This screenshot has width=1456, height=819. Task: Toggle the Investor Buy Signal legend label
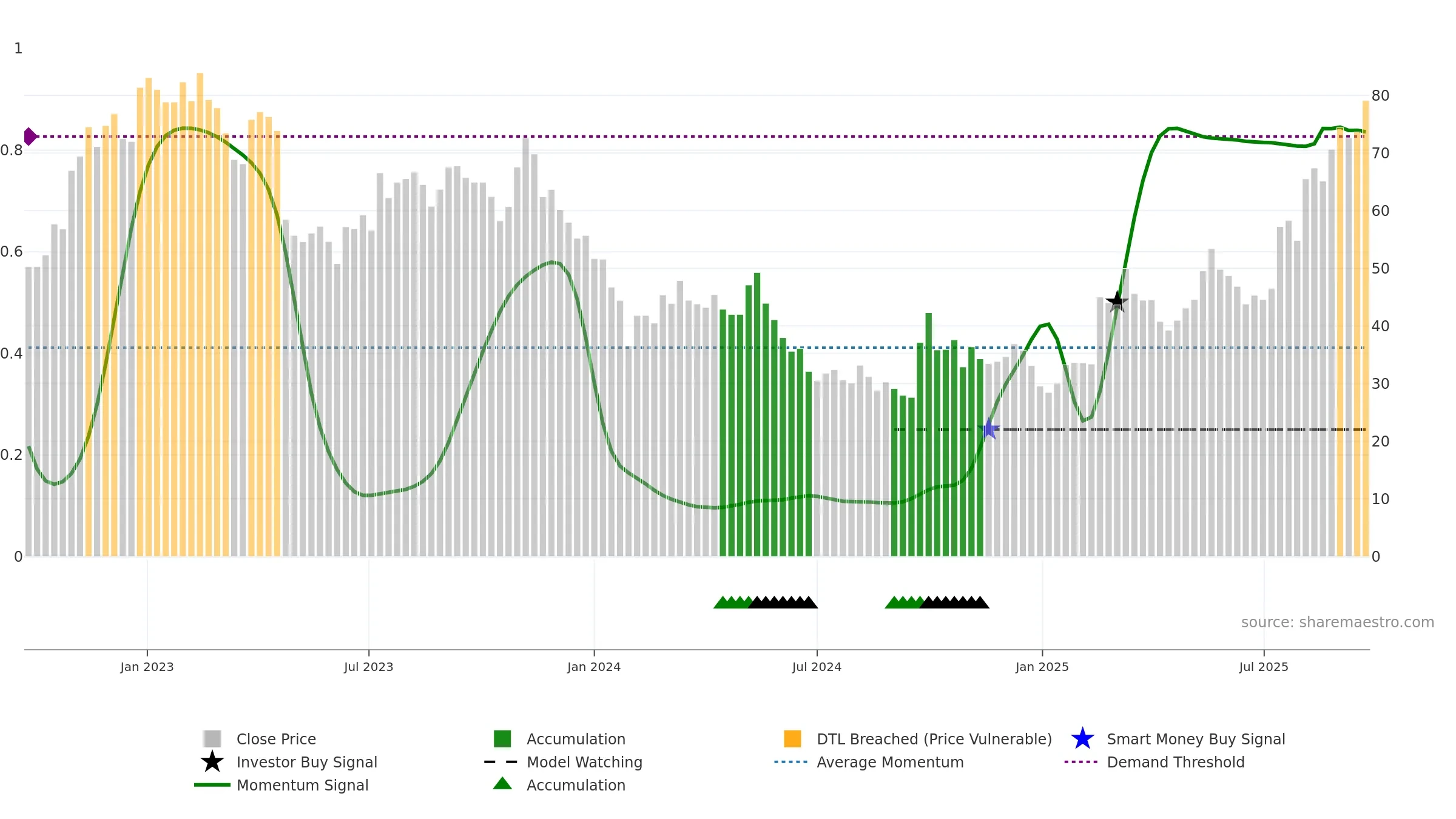tap(307, 762)
